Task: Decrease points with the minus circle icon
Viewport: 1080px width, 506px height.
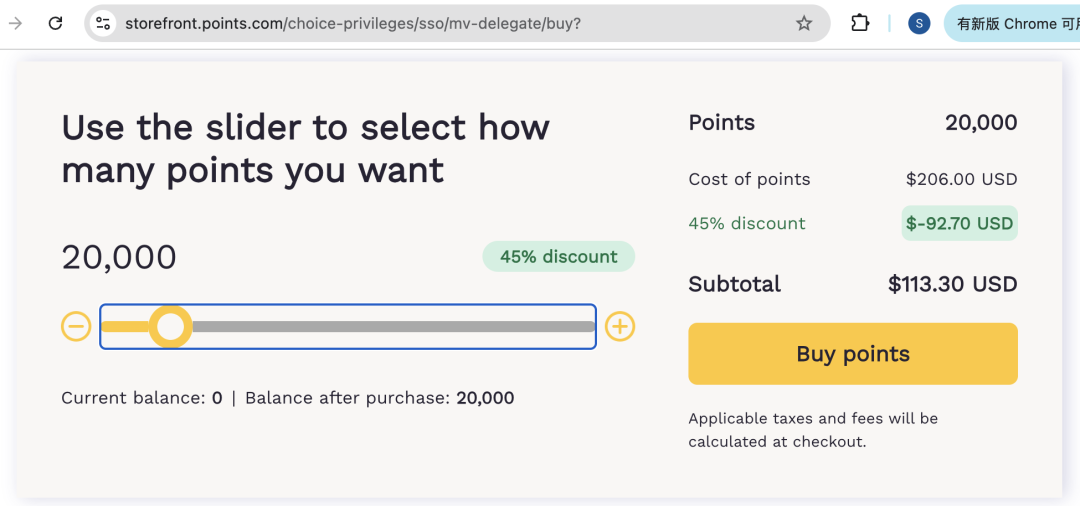Action: click(x=76, y=326)
